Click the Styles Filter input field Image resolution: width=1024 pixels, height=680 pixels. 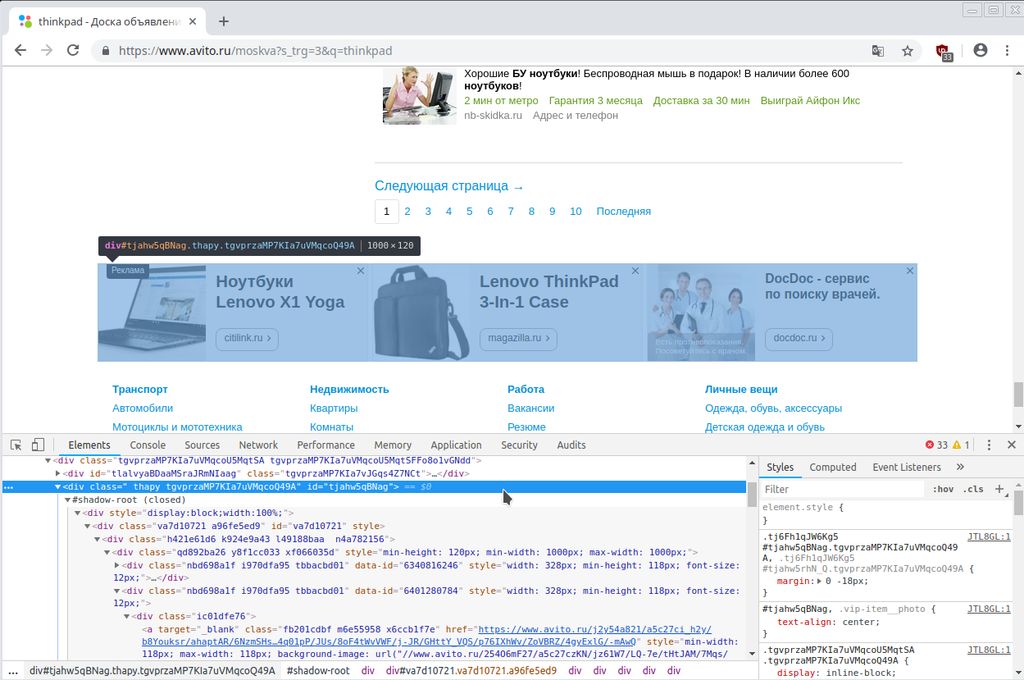842,489
